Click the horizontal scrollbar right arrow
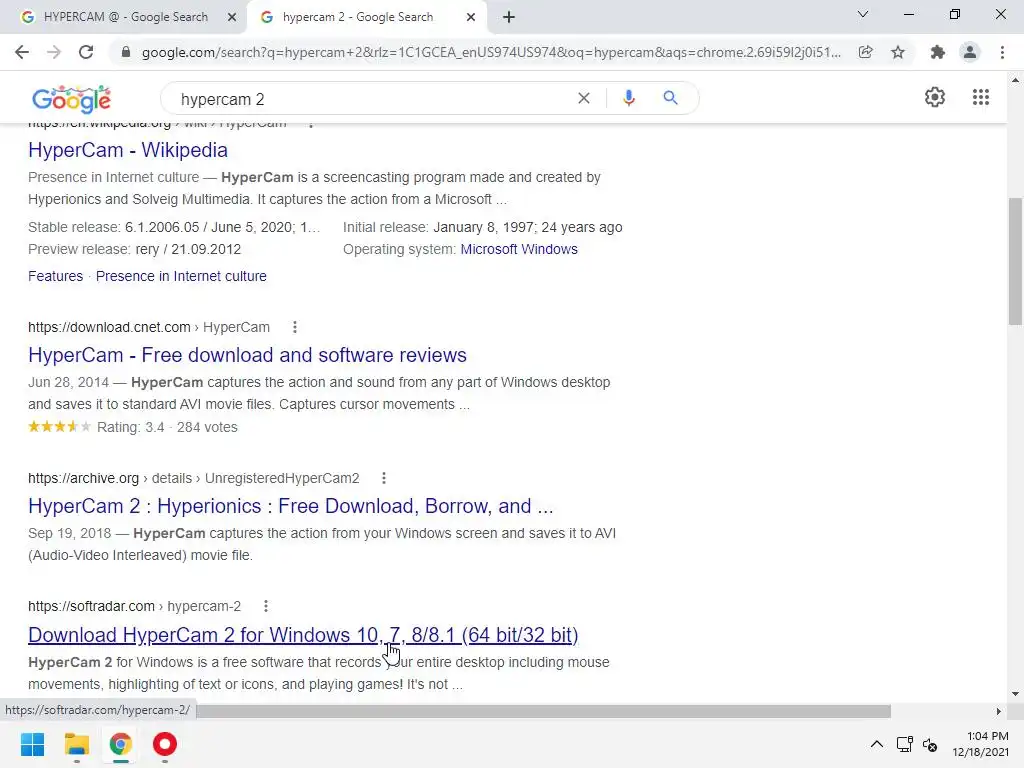The width and height of the screenshot is (1024, 768). [x=999, y=711]
